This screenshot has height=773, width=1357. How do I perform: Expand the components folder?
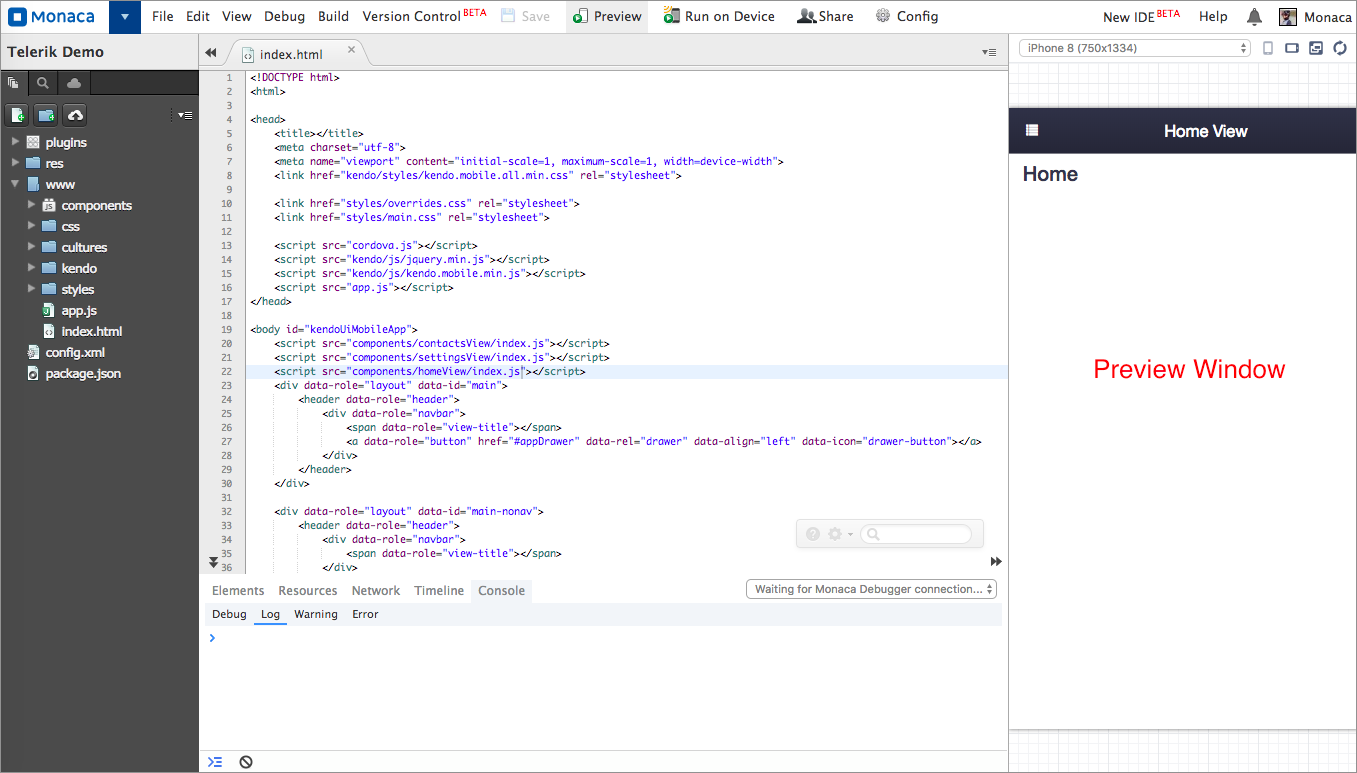[32, 205]
